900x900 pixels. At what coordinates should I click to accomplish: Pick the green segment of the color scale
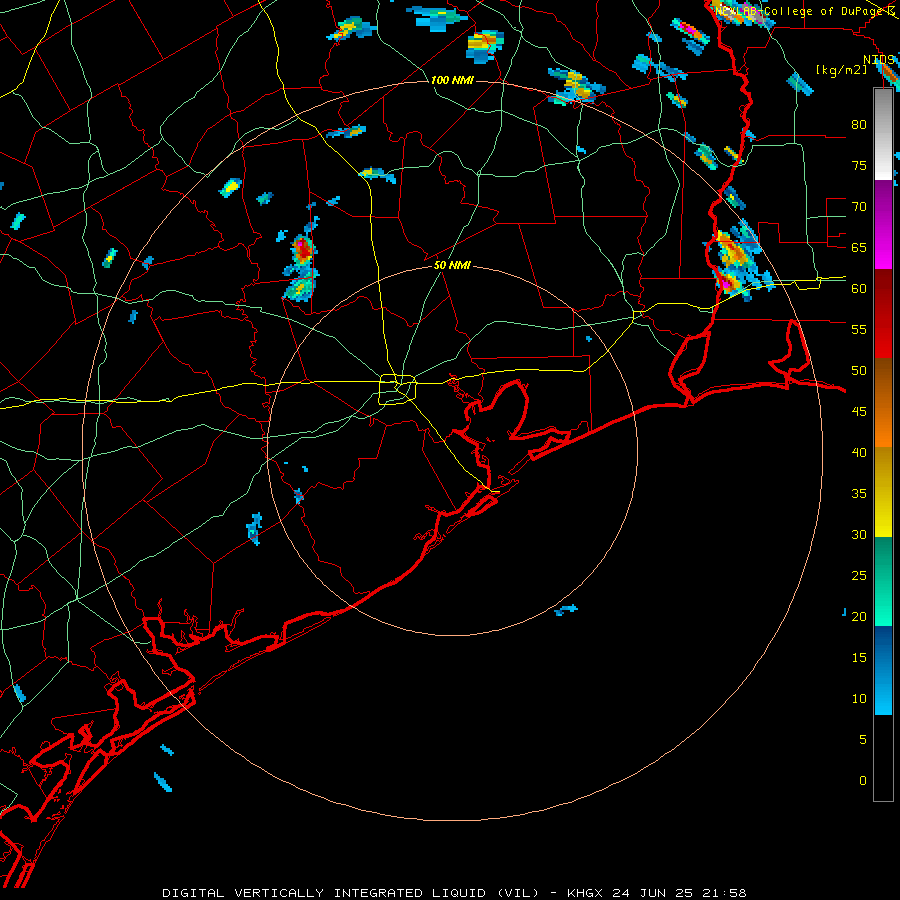point(883,581)
